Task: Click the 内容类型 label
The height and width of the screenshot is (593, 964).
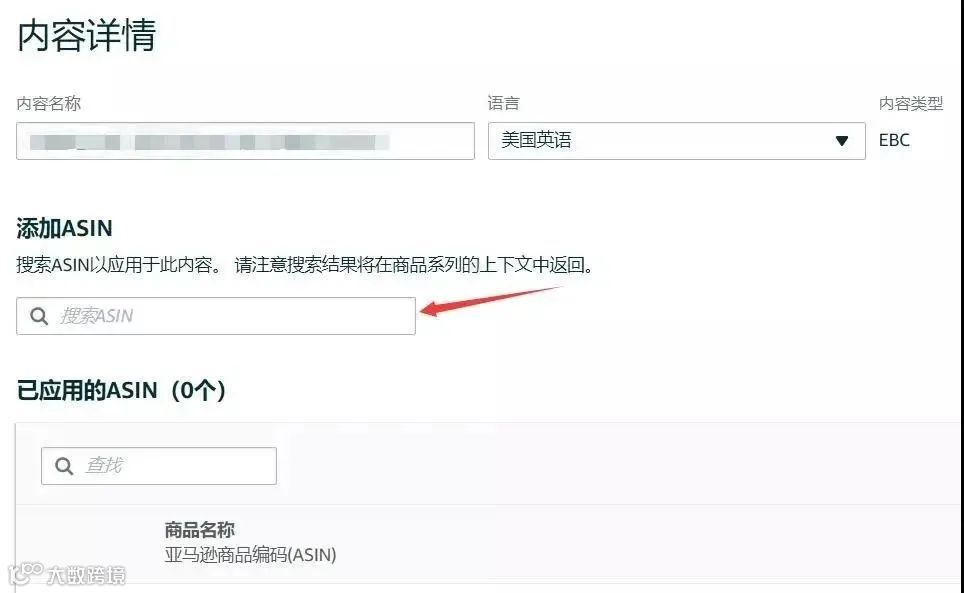Action: (x=911, y=103)
